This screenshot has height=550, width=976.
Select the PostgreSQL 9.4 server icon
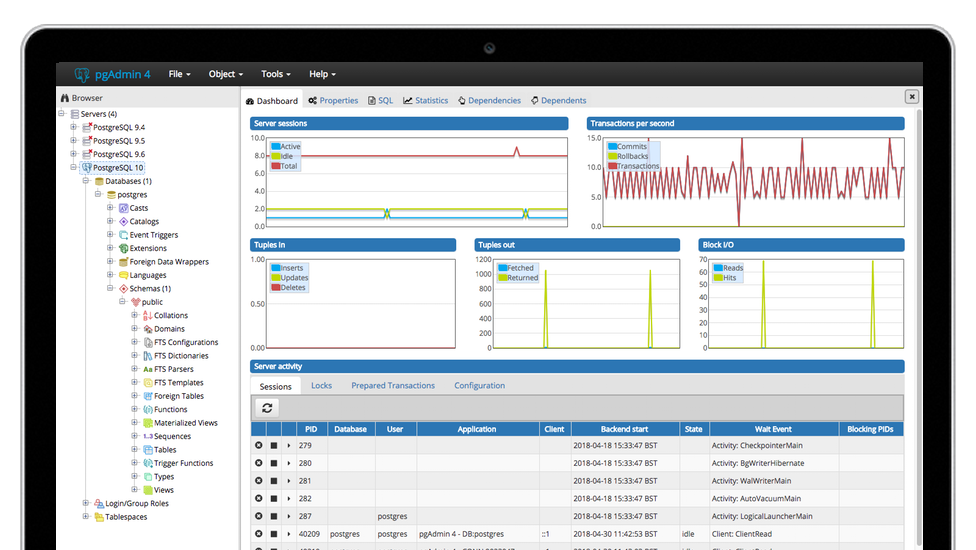[x=87, y=127]
